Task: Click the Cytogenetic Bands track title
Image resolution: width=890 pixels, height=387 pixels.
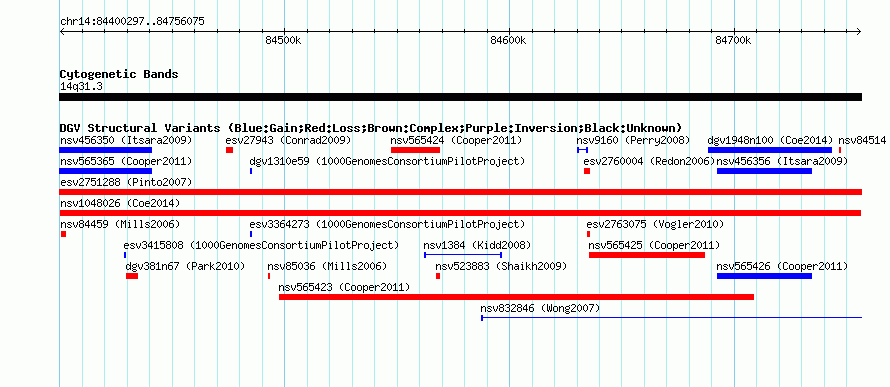Action: (119, 74)
